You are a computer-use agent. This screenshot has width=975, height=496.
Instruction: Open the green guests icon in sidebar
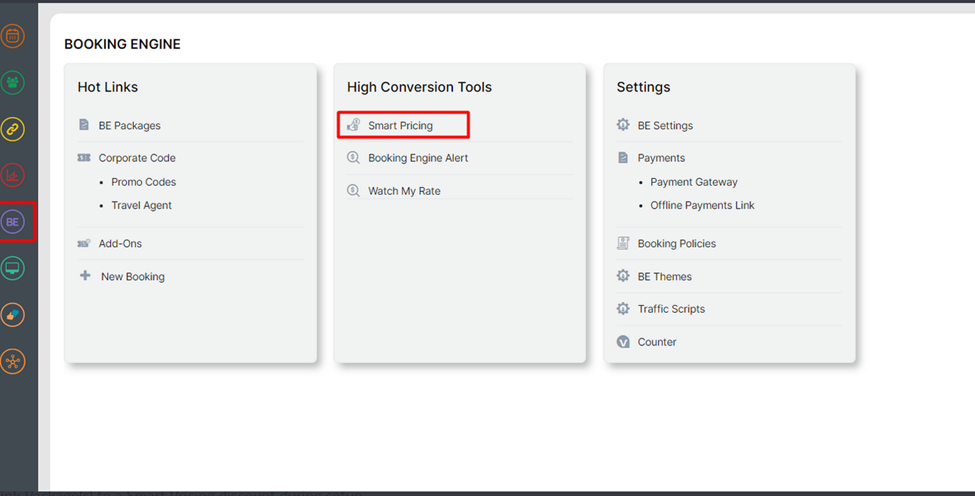tap(13, 83)
